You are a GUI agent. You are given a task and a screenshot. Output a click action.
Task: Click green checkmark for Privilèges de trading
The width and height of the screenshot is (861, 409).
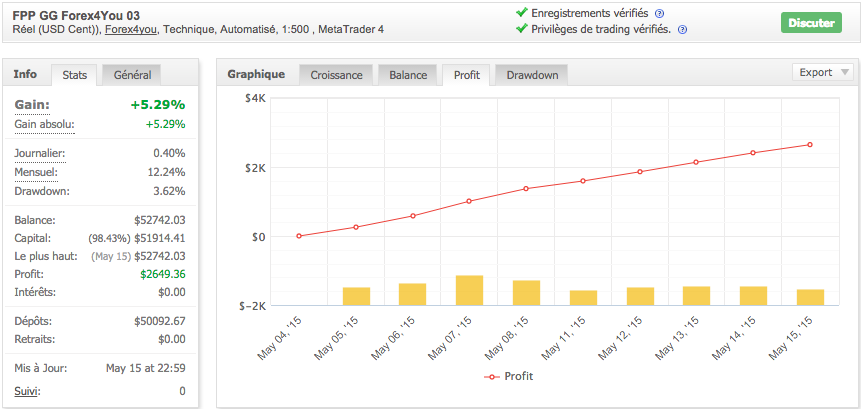(521, 29)
